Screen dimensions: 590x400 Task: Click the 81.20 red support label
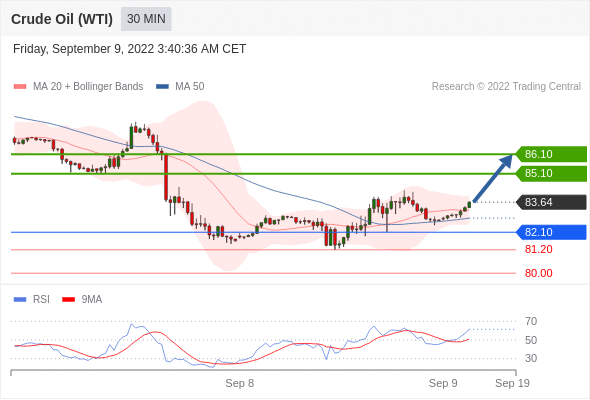point(538,249)
